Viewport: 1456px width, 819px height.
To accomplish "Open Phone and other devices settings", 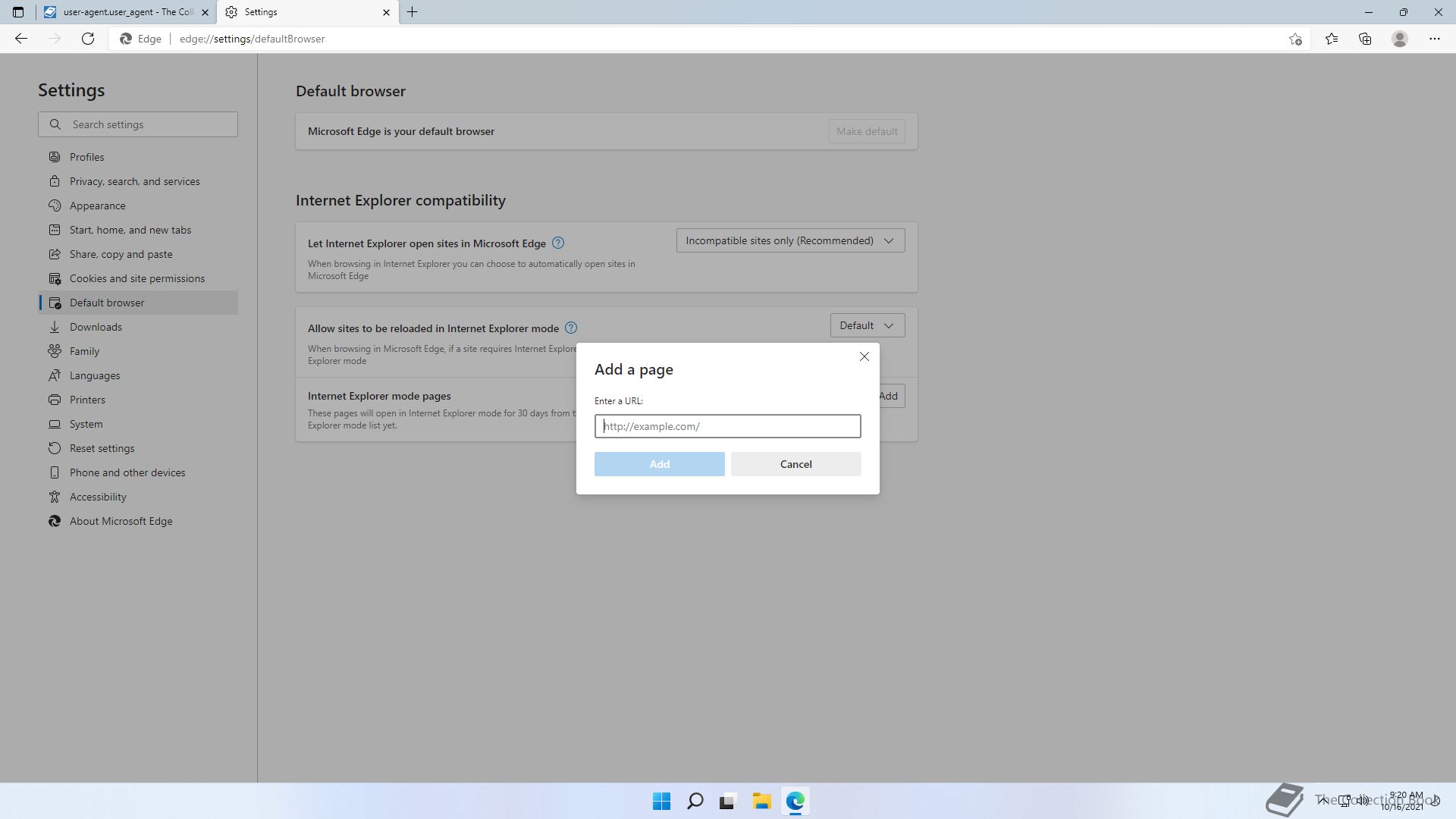I will click(x=138, y=472).
